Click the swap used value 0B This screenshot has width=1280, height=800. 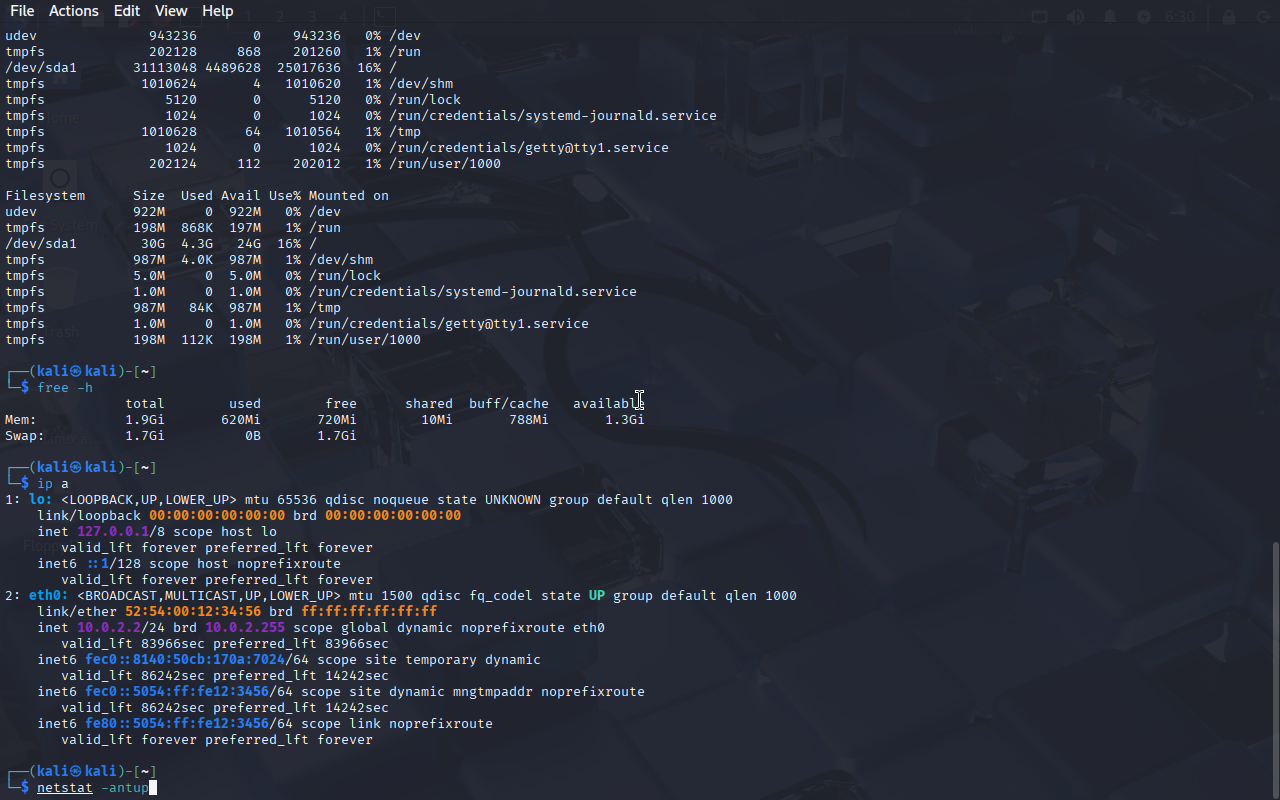coord(253,436)
